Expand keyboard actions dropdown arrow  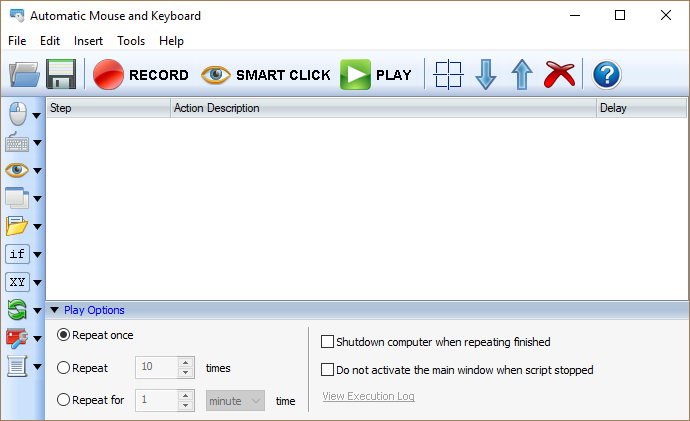point(37,143)
